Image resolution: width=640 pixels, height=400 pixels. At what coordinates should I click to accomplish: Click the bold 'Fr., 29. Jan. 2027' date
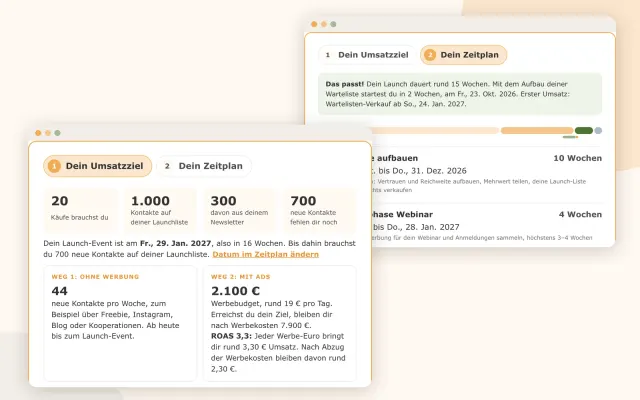(x=176, y=243)
